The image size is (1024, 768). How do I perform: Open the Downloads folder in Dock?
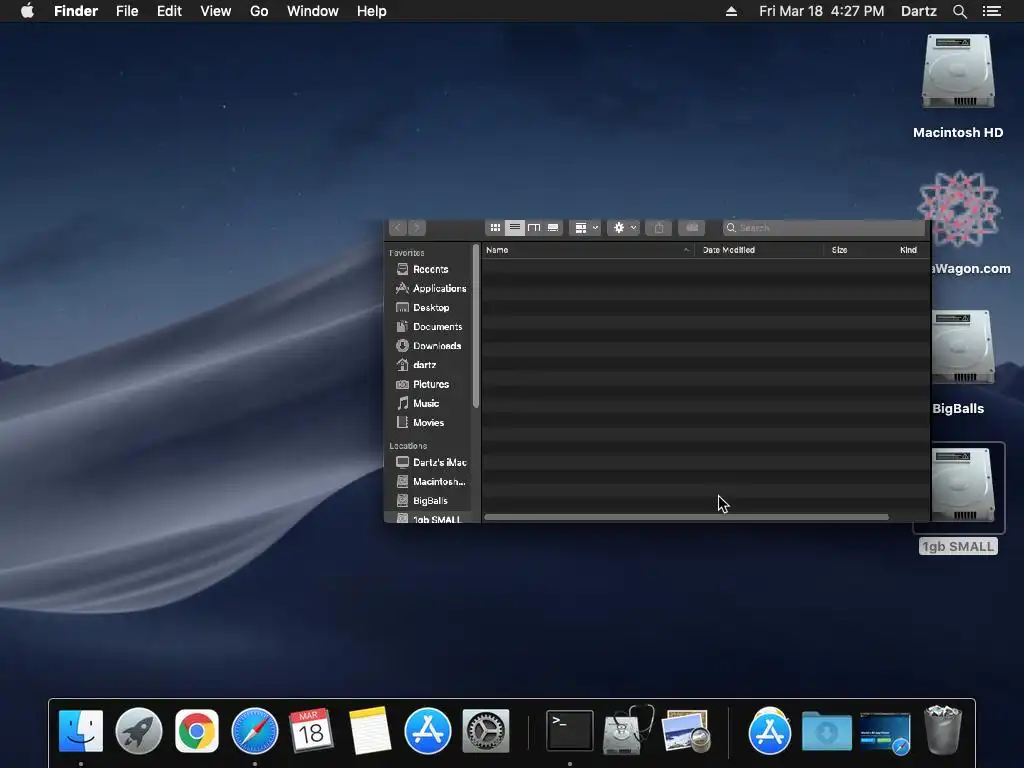coord(827,732)
